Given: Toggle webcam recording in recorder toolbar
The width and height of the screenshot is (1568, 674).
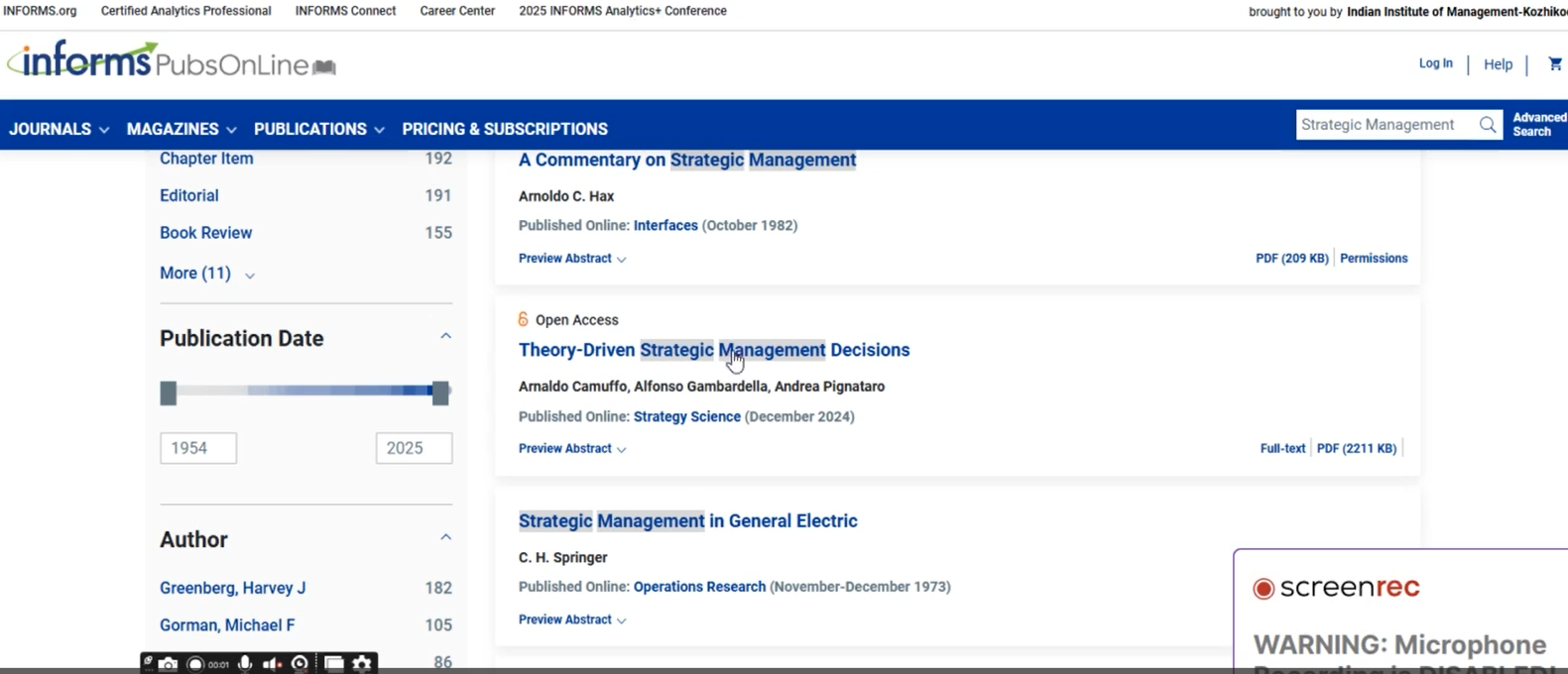Looking at the screenshot, I should (x=300, y=664).
